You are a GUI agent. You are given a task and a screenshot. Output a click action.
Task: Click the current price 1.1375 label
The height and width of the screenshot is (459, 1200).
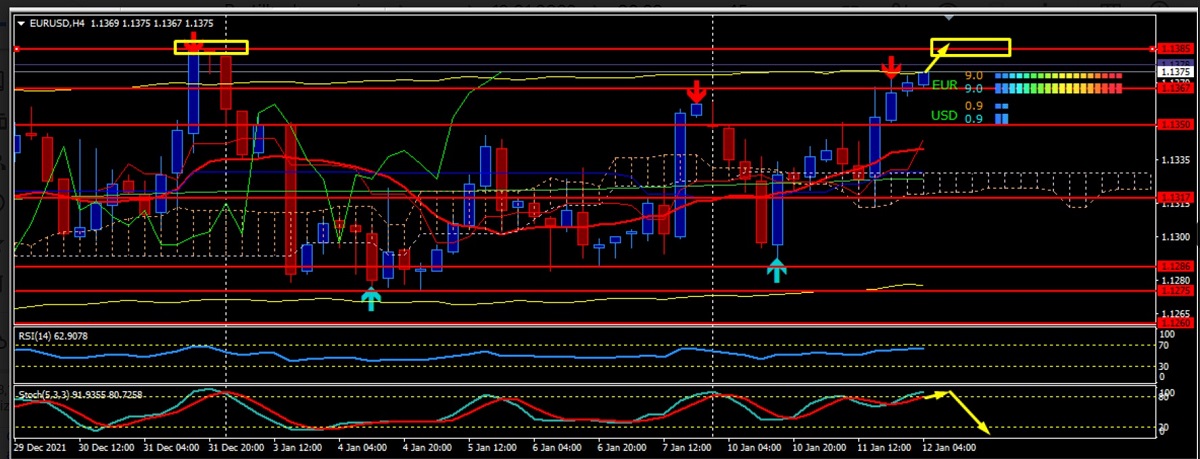tap(1177, 72)
